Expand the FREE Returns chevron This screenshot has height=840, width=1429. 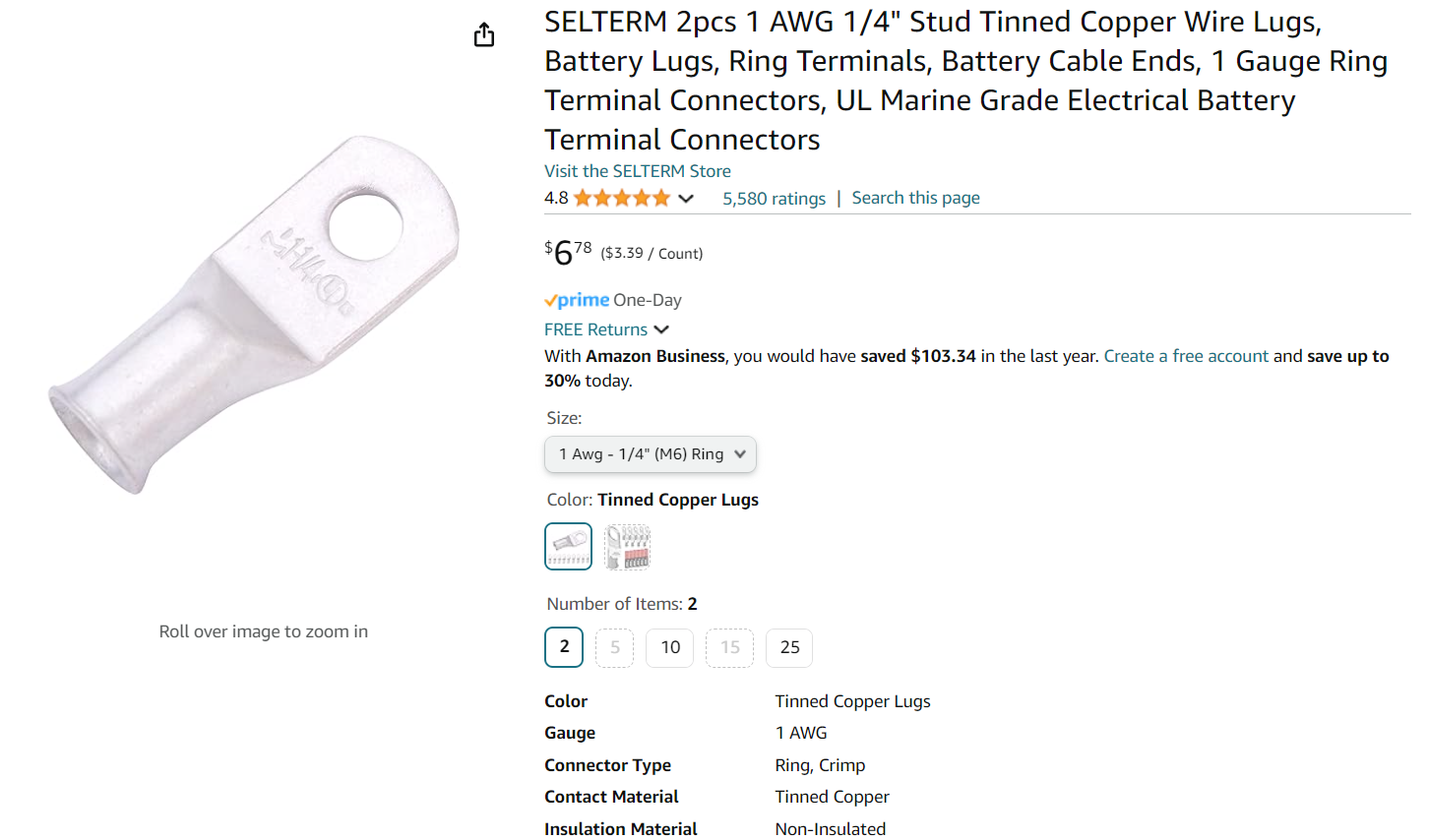pos(661,330)
